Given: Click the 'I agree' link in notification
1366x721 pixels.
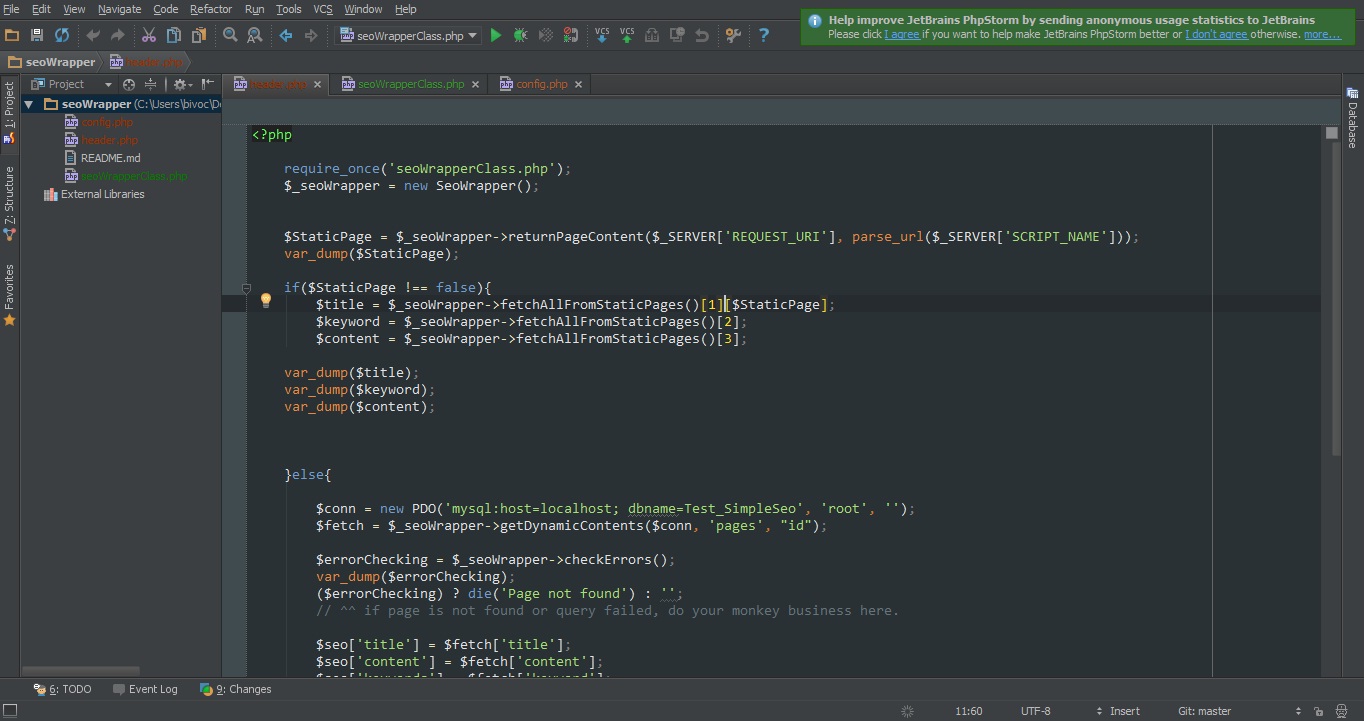Looking at the screenshot, I should (x=902, y=34).
